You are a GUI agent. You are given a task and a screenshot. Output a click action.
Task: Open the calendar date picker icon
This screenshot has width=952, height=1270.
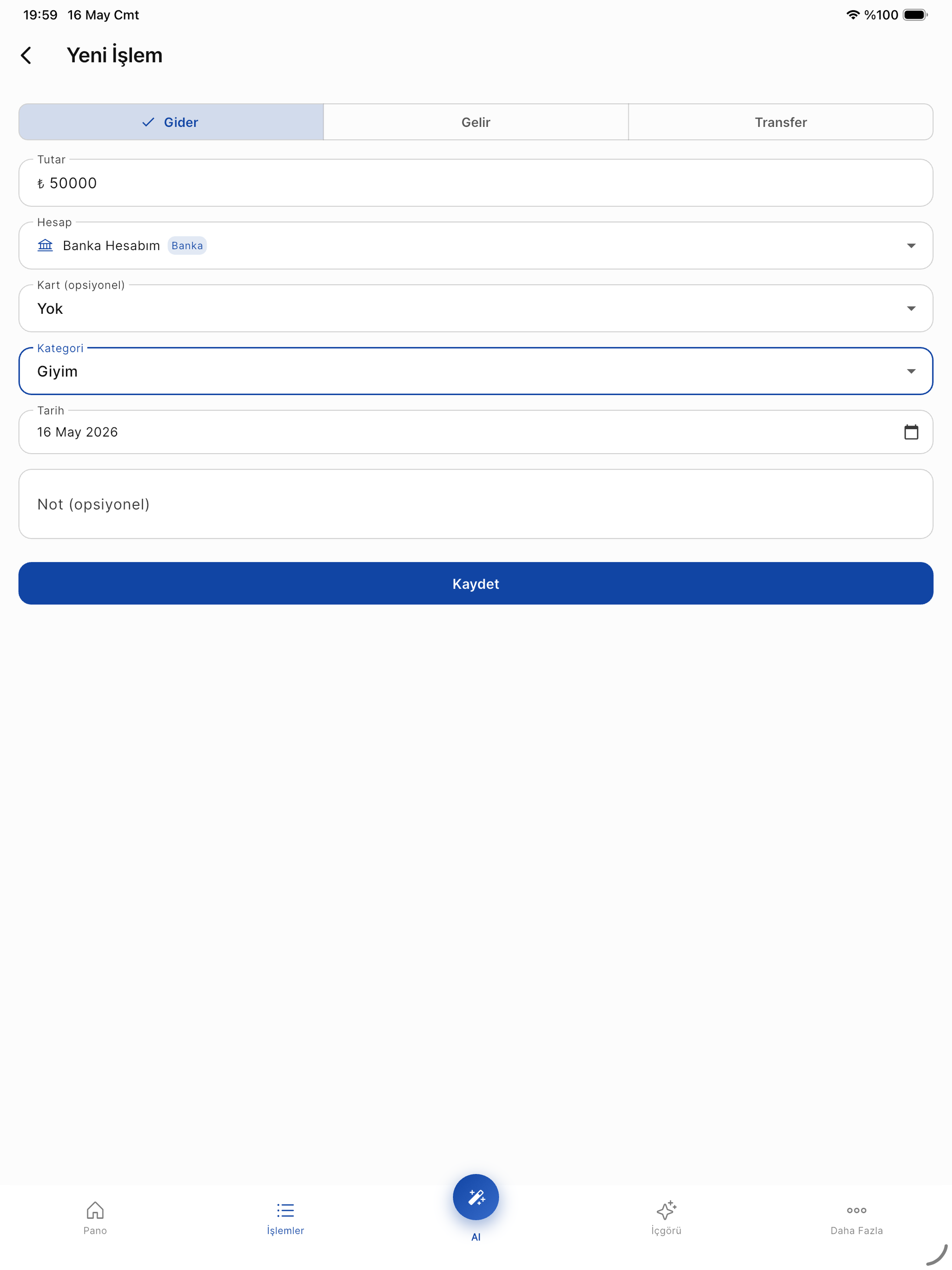pos(911,432)
